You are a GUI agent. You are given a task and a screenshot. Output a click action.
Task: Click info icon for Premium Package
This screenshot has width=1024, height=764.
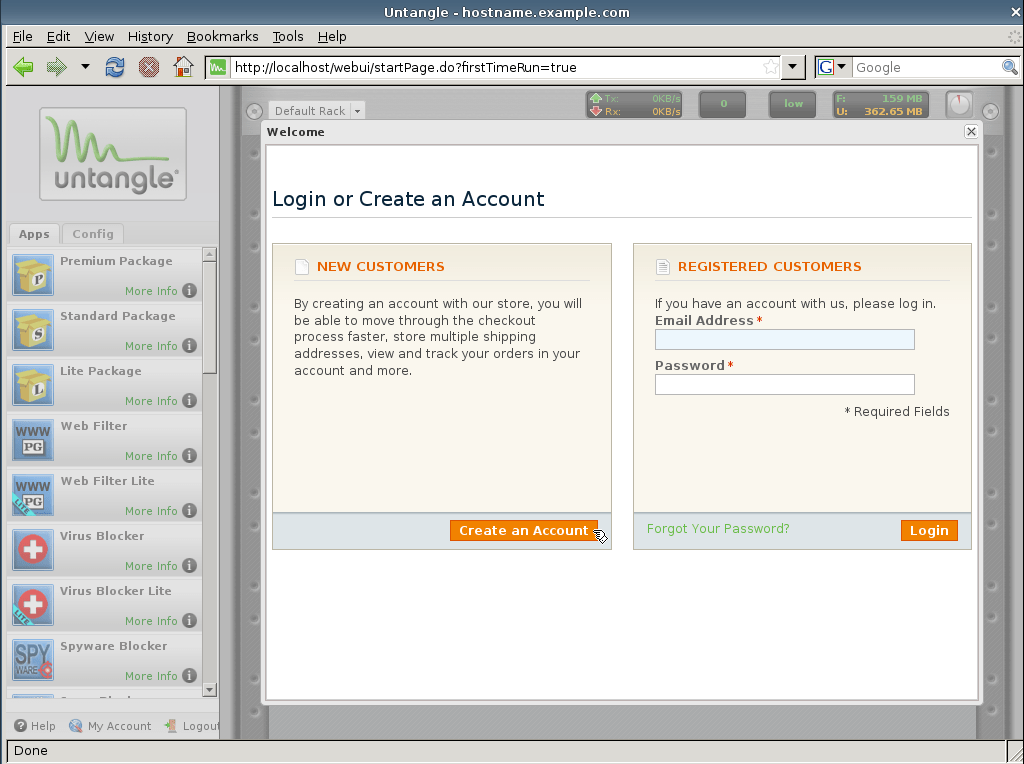(x=189, y=291)
